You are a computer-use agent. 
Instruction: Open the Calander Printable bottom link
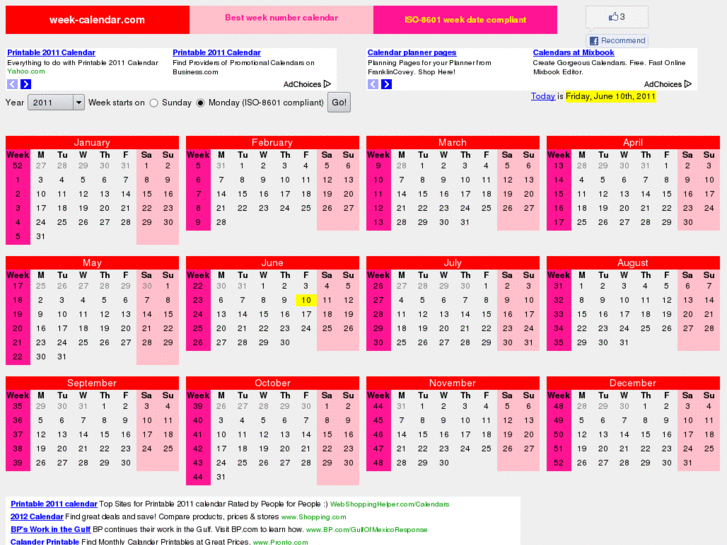pos(45,541)
